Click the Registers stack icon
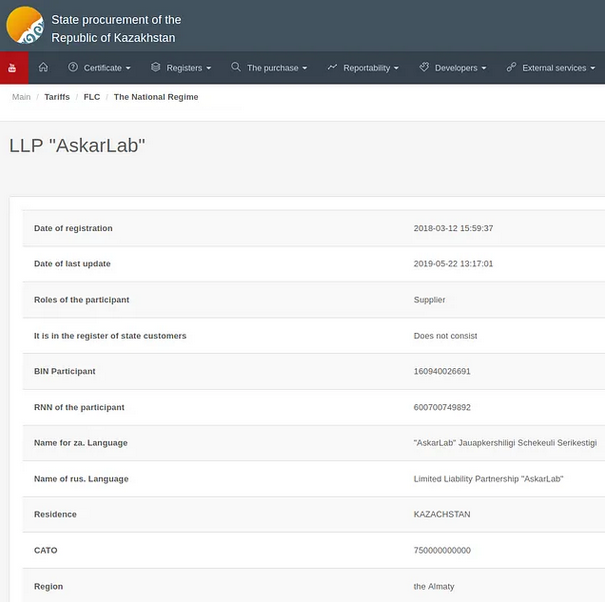Screen dimensions: 605x603 click(156, 68)
